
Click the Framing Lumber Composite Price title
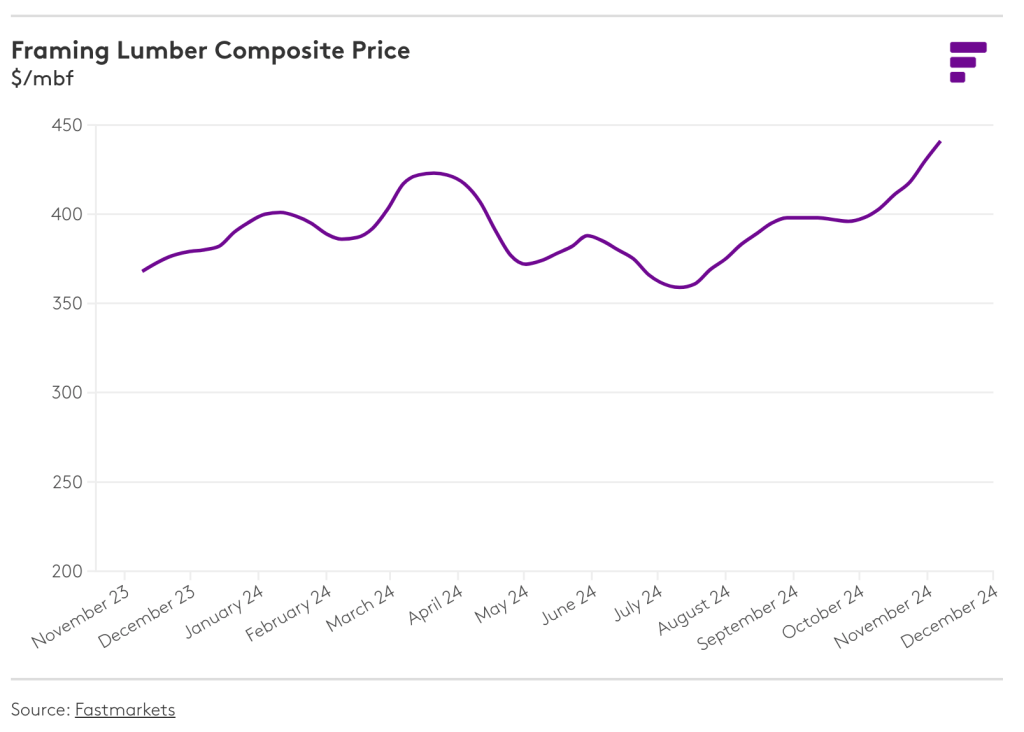pos(210,50)
